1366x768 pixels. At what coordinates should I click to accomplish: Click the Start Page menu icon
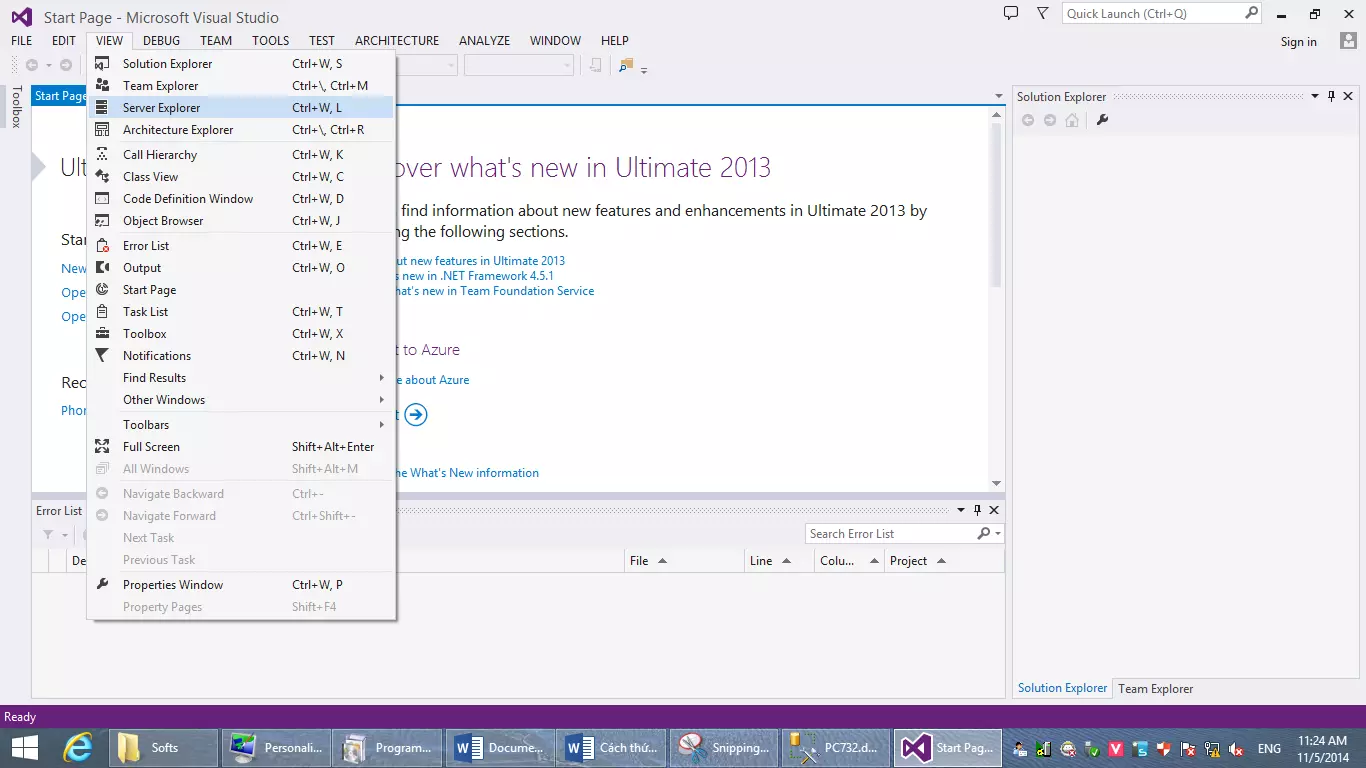click(102, 290)
